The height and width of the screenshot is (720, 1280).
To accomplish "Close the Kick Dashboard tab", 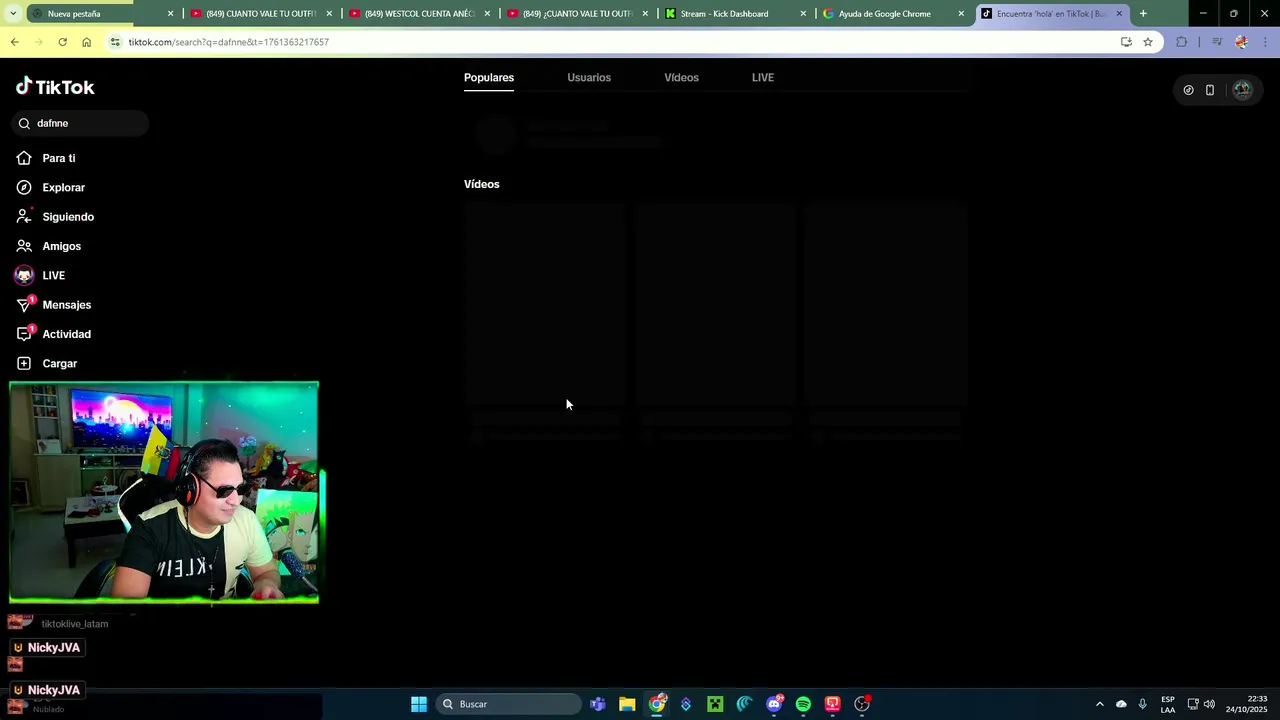I will click(803, 14).
